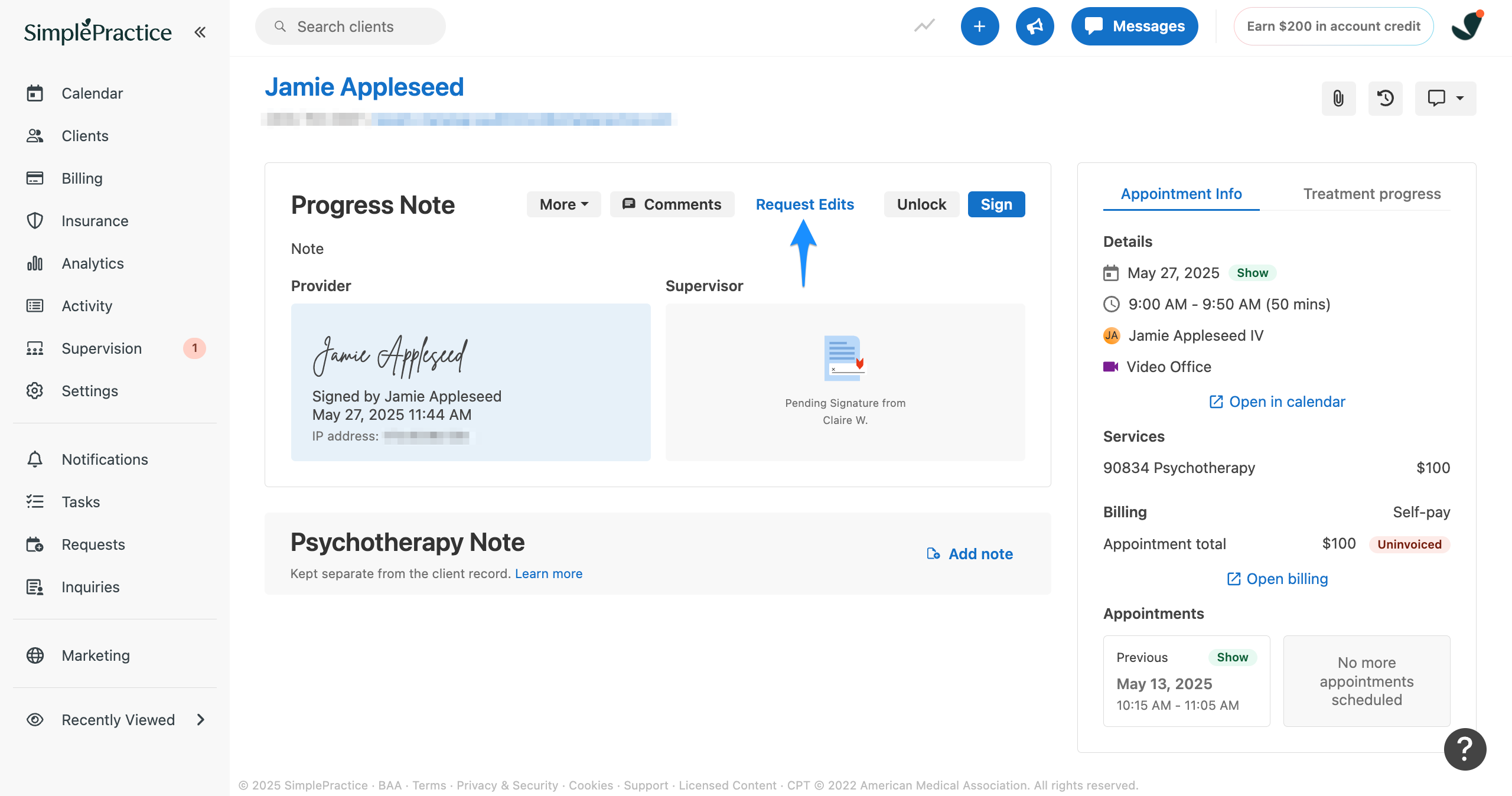This screenshot has width=1512, height=796.
Task: Collapse the sidebar with double chevron icon
Action: pos(200,32)
